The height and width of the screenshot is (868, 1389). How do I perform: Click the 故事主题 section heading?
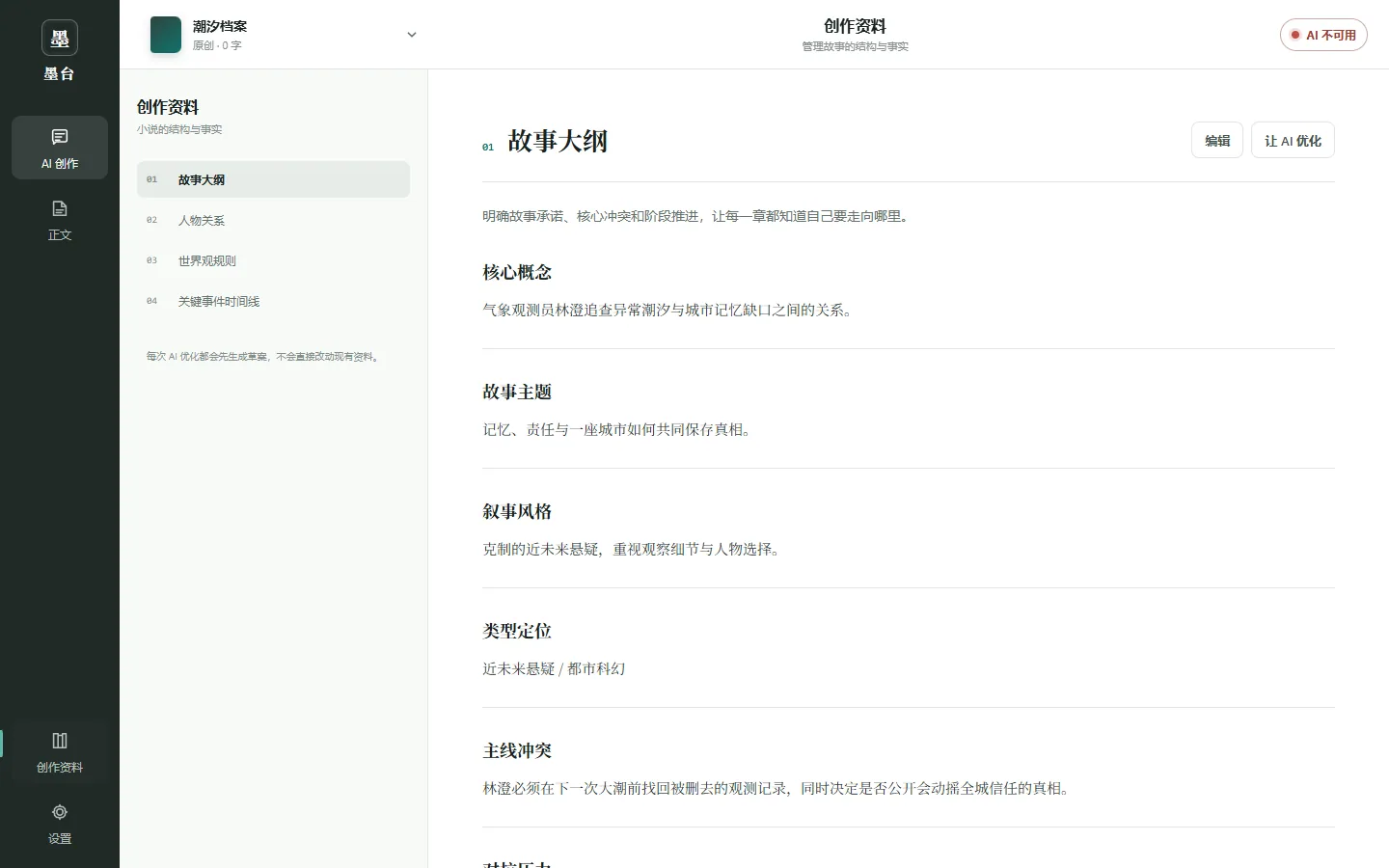tap(517, 393)
